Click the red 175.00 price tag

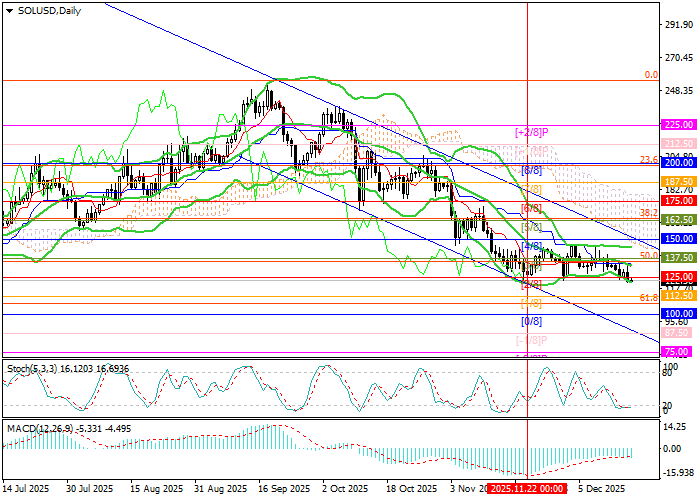(679, 200)
